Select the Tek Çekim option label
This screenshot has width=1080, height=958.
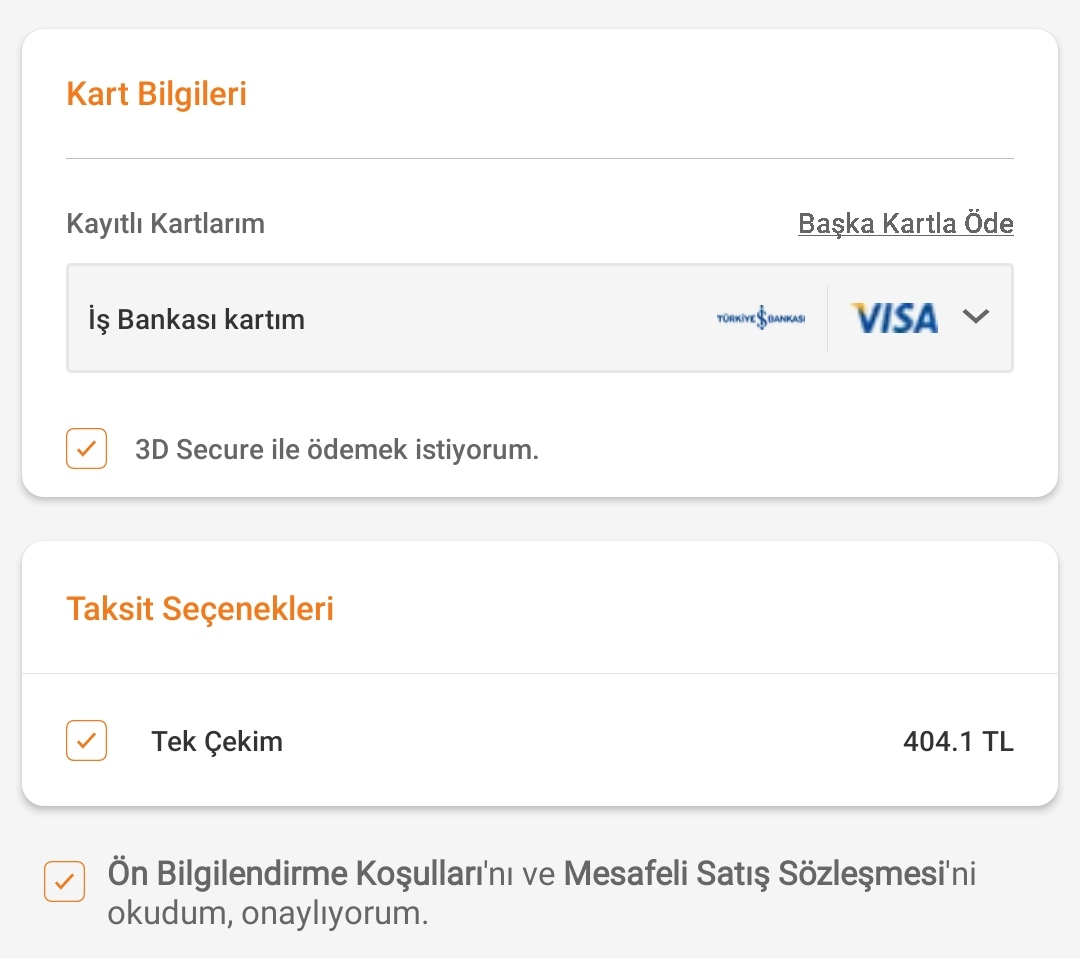tap(217, 742)
